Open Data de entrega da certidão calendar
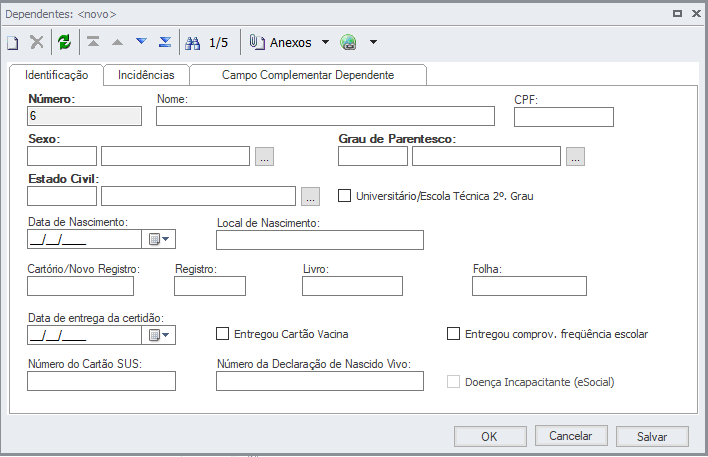Image resolution: width=708 pixels, height=457 pixels. tap(159, 335)
